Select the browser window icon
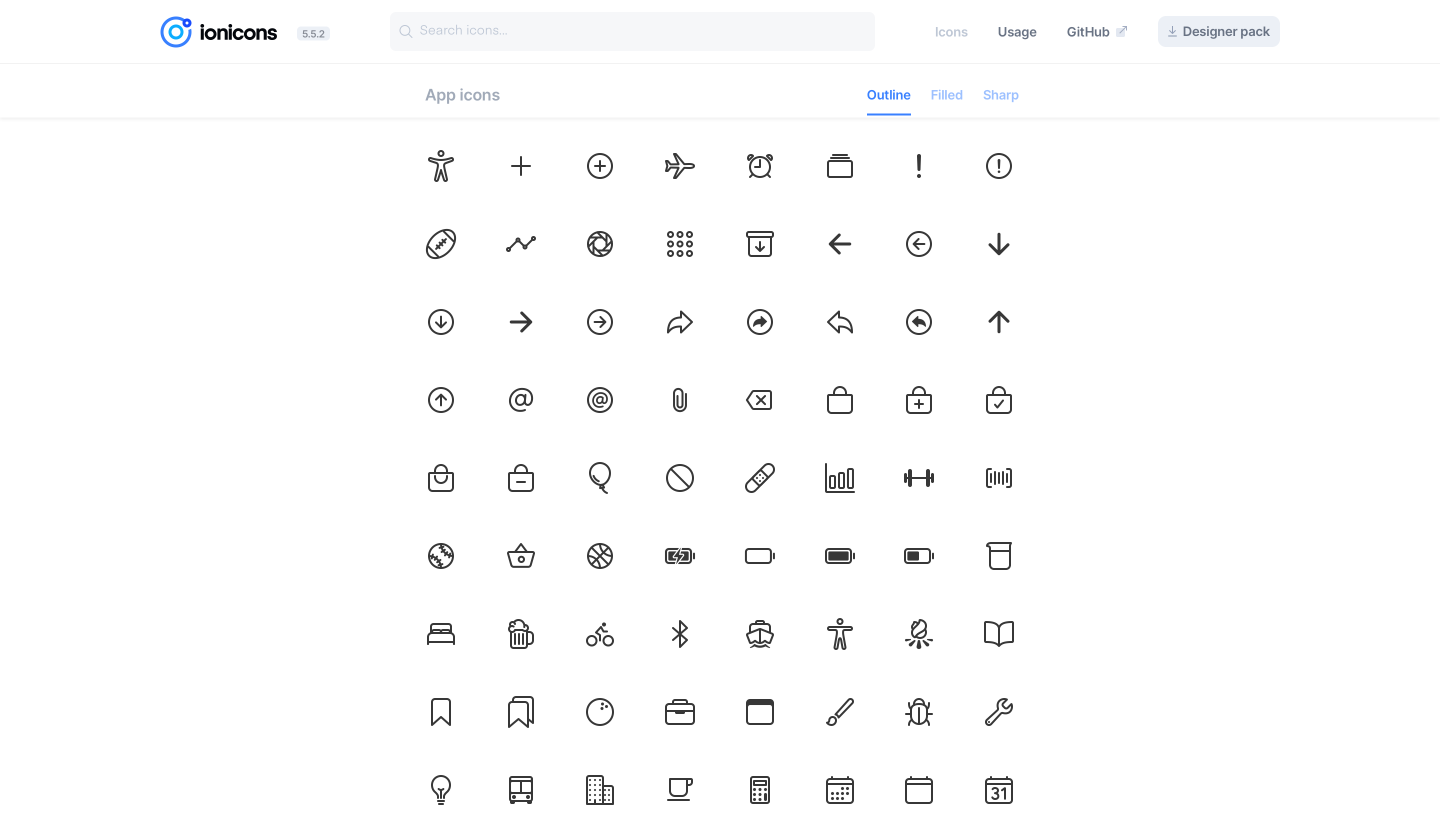 click(x=760, y=712)
